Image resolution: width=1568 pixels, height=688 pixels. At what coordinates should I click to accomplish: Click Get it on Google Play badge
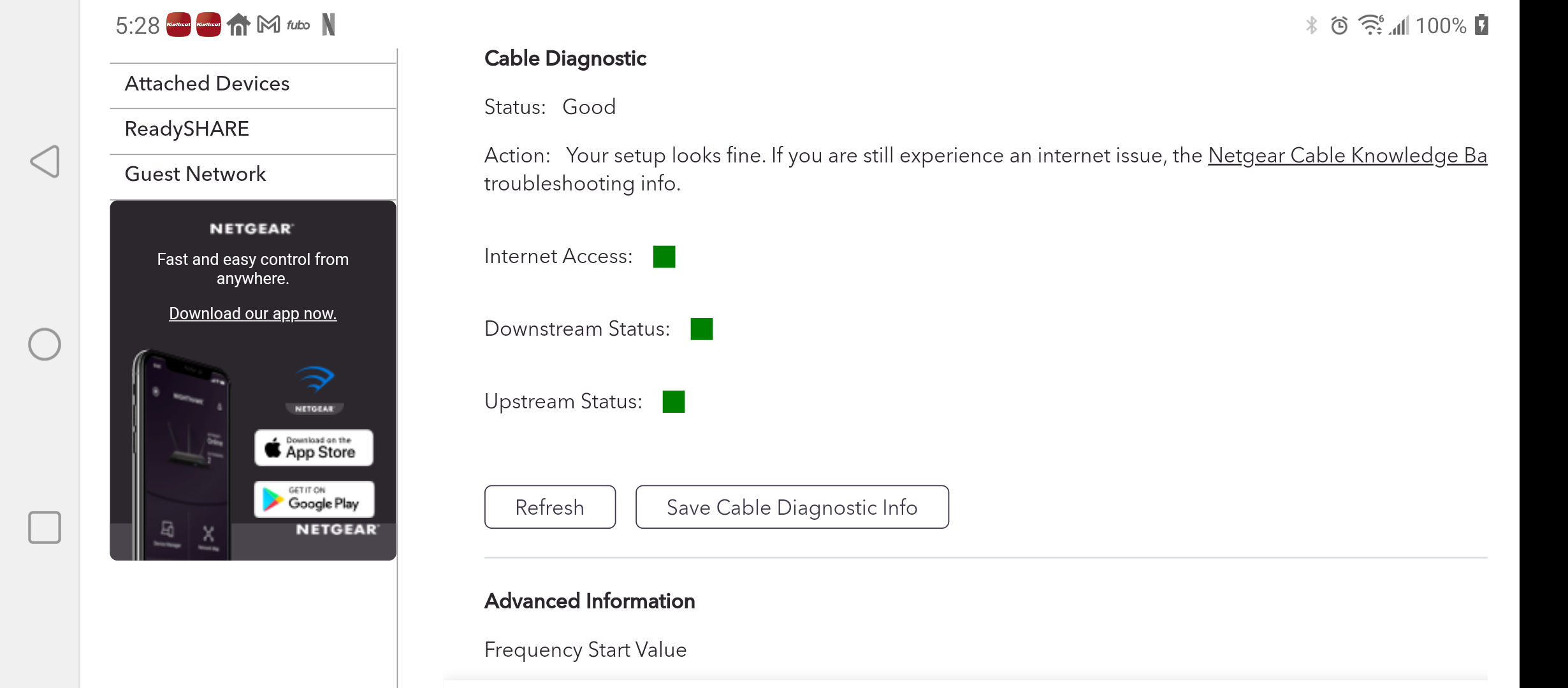click(x=314, y=499)
